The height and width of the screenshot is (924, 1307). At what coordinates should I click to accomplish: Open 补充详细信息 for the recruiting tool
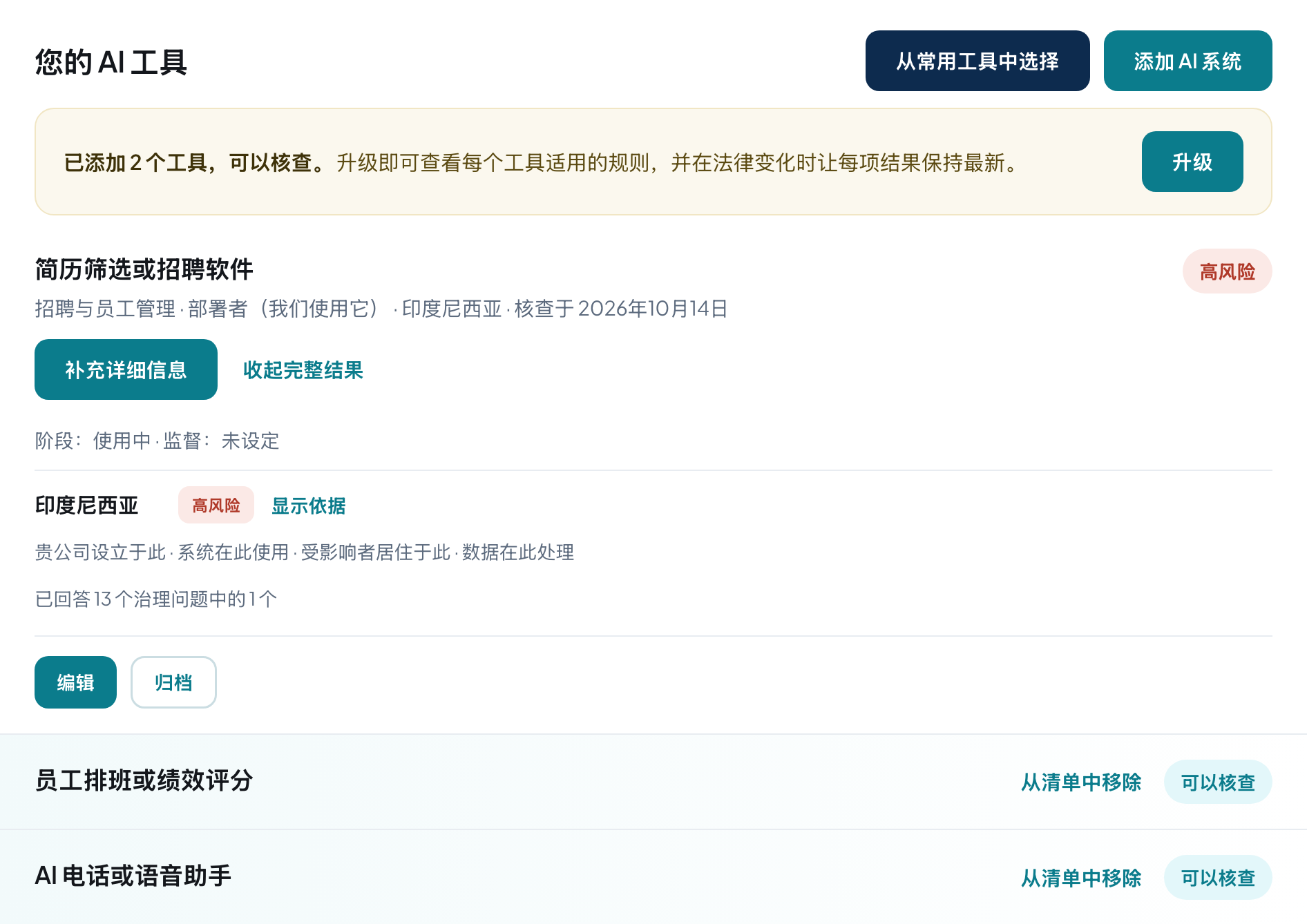126,369
